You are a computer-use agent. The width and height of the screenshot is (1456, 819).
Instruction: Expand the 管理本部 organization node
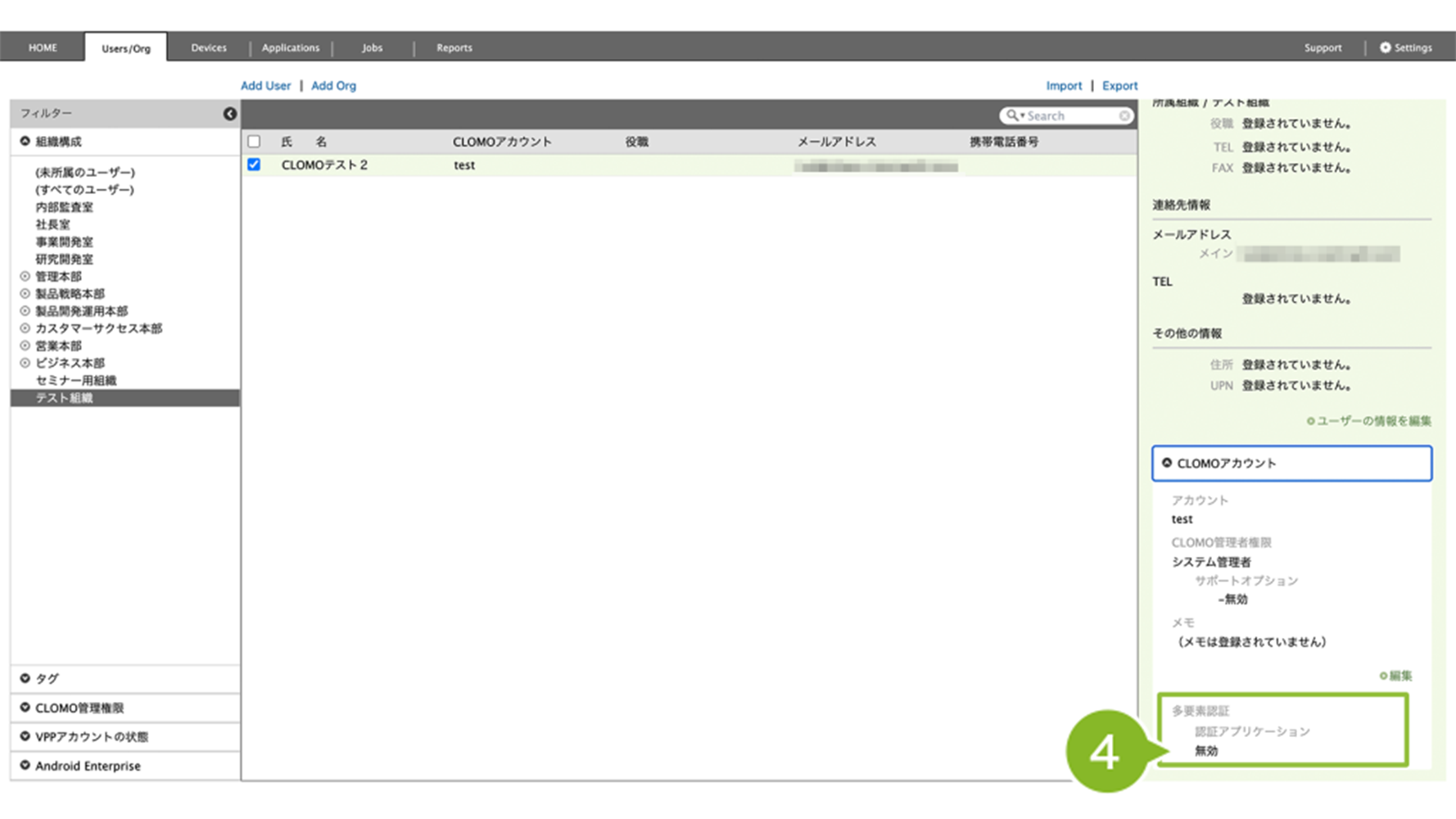click(25, 277)
